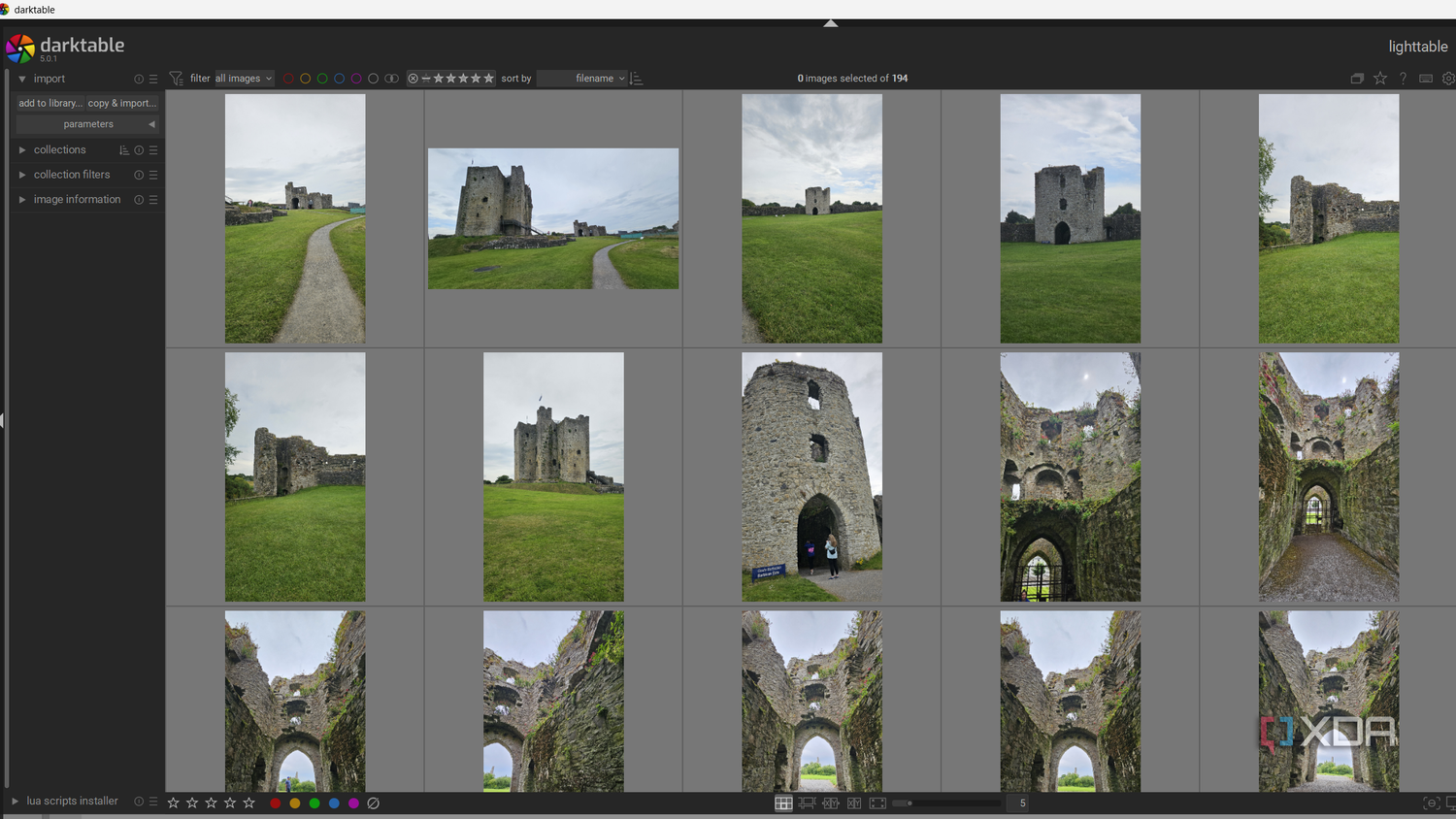Toggle the red color label filter circle
The width and height of the screenshot is (1456, 819).
pyautogui.click(x=288, y=79)
